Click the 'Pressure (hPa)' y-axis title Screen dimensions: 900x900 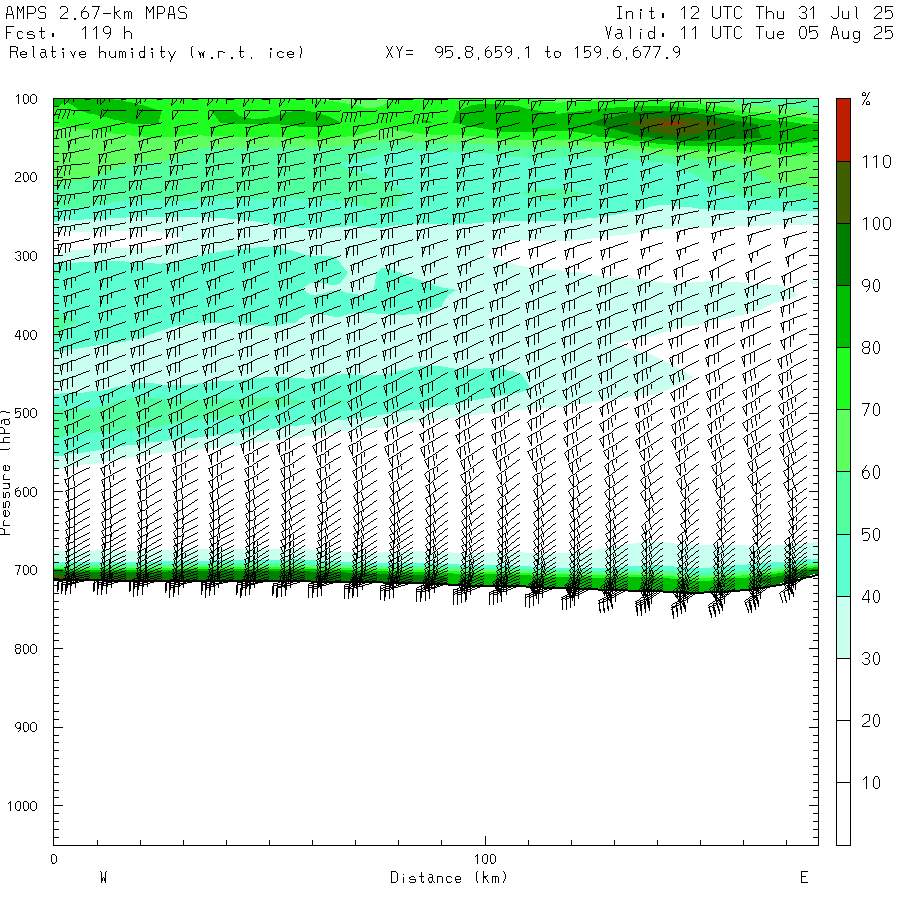click(6, 472)
